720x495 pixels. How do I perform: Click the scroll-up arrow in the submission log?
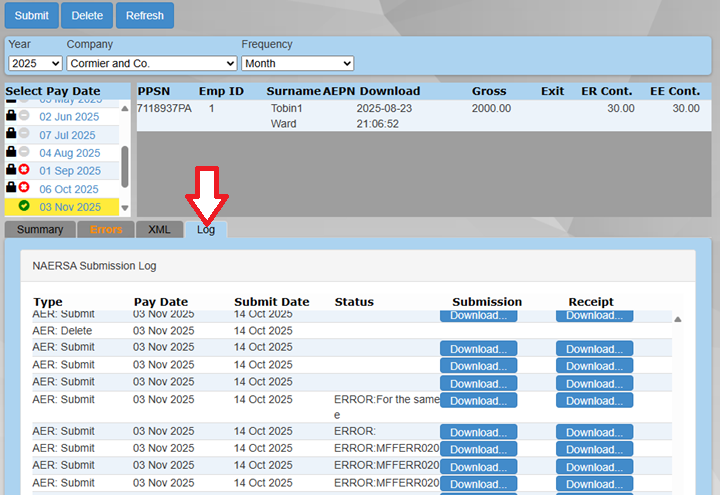(x=678, y=320)
